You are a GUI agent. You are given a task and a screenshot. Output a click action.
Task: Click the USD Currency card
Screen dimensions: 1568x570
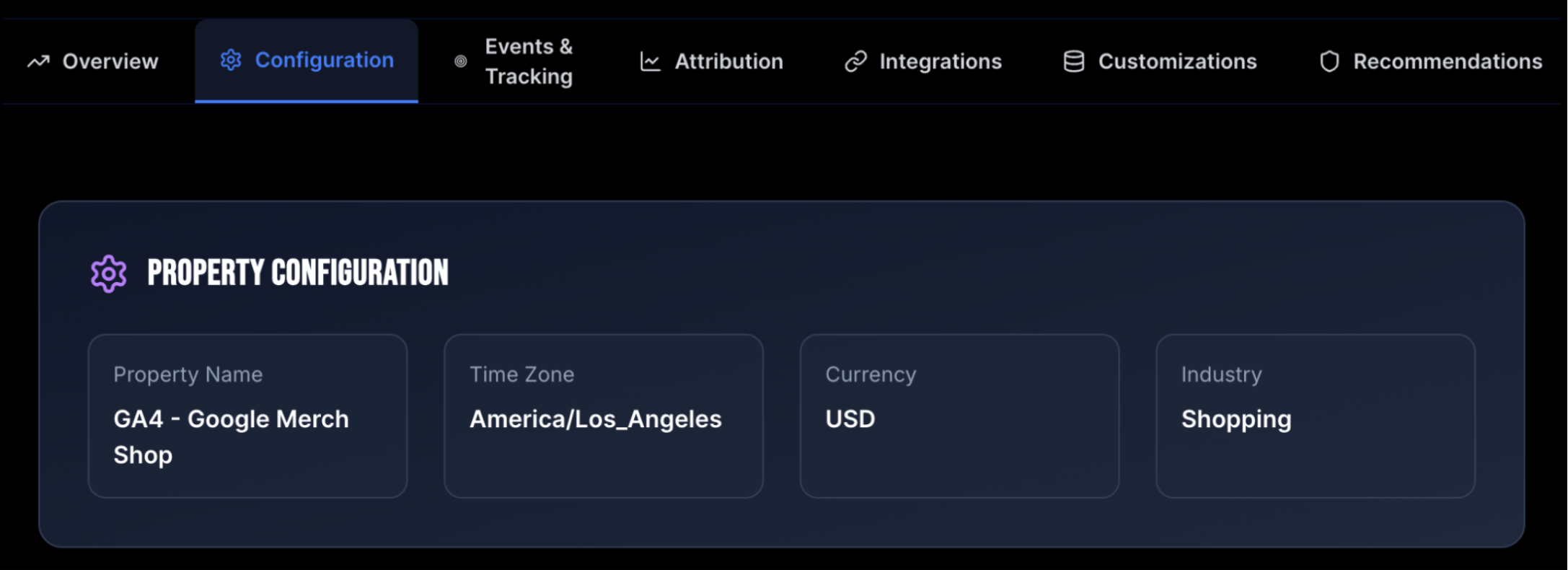959,416
